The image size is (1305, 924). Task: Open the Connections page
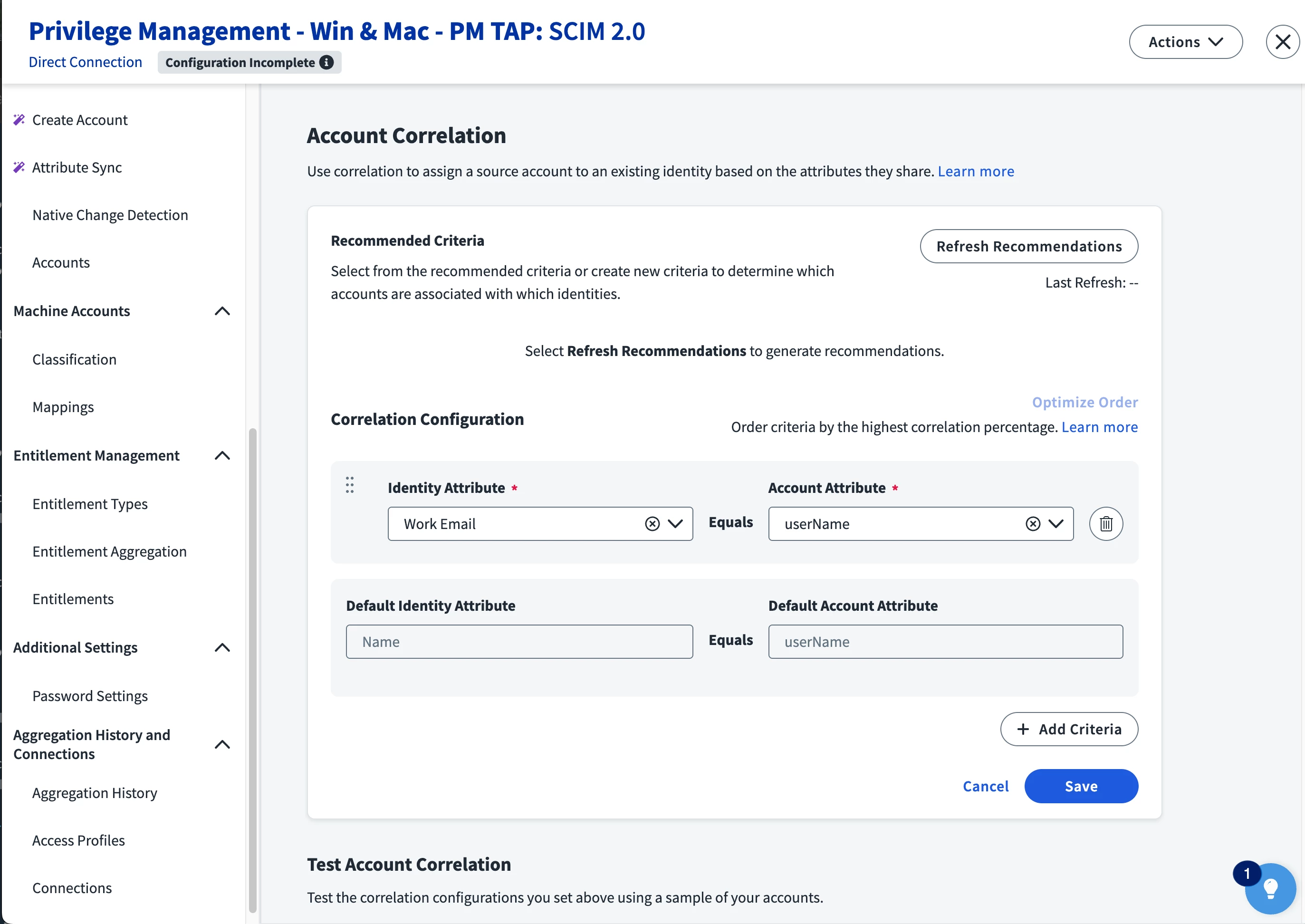(x=72, y=888)
